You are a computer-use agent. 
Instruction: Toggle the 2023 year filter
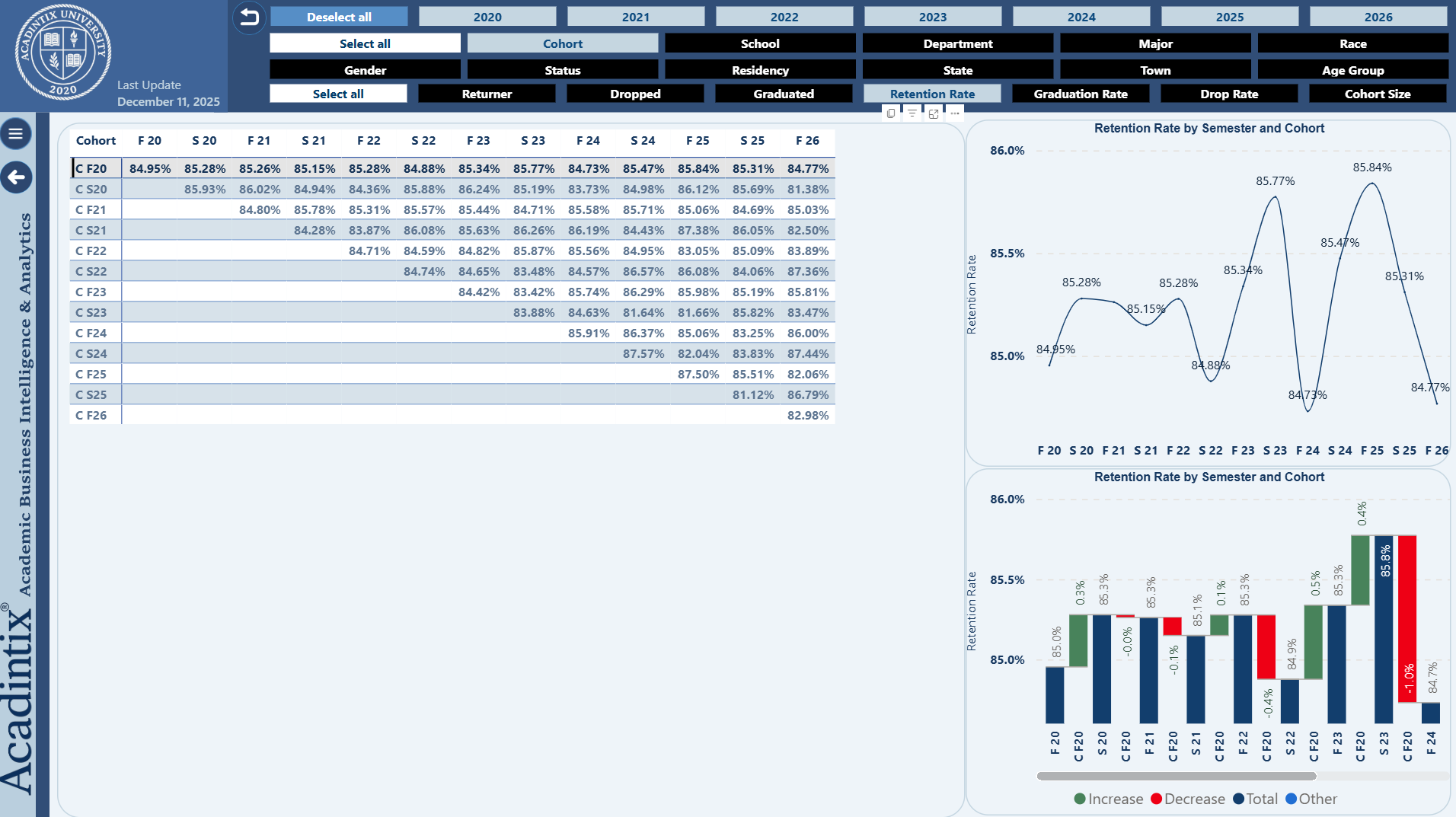coord(932,17)
